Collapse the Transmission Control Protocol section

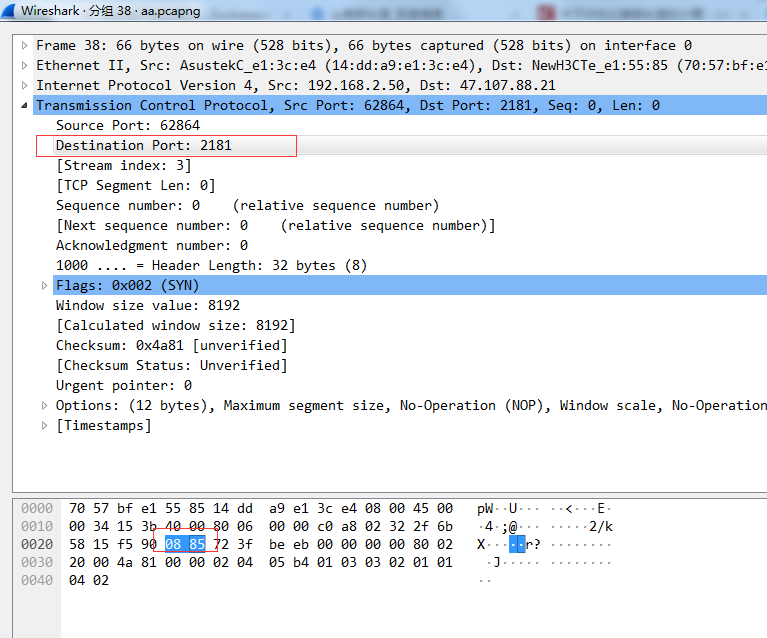point(24,105)
